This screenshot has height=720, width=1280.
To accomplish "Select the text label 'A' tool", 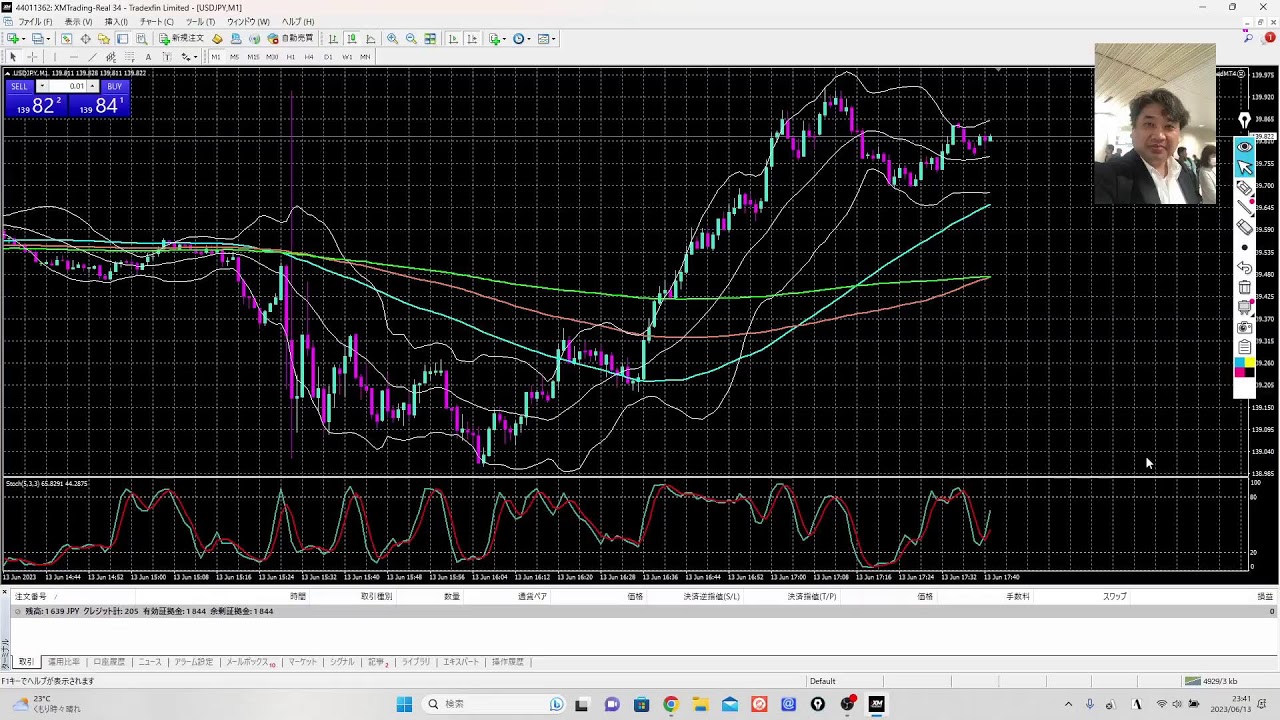I will [148, 57].
